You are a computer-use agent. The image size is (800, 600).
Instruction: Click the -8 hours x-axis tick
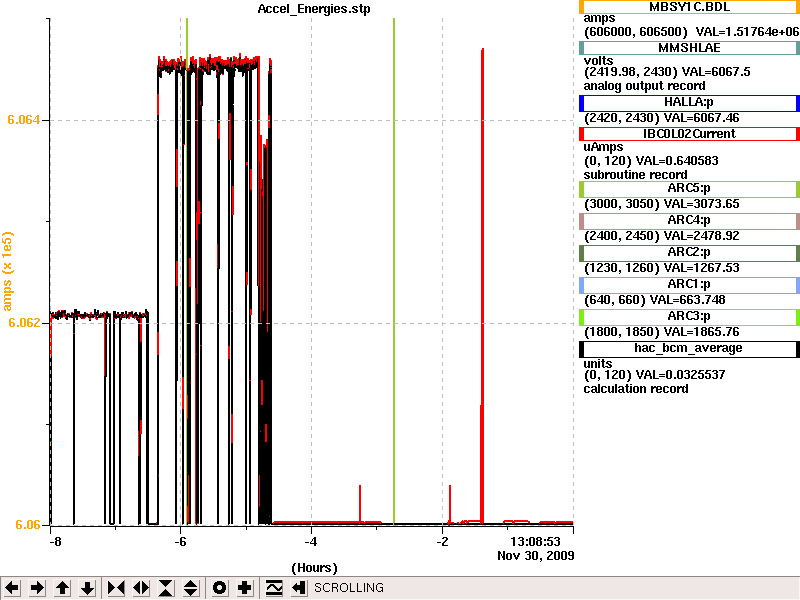[55, 542]
